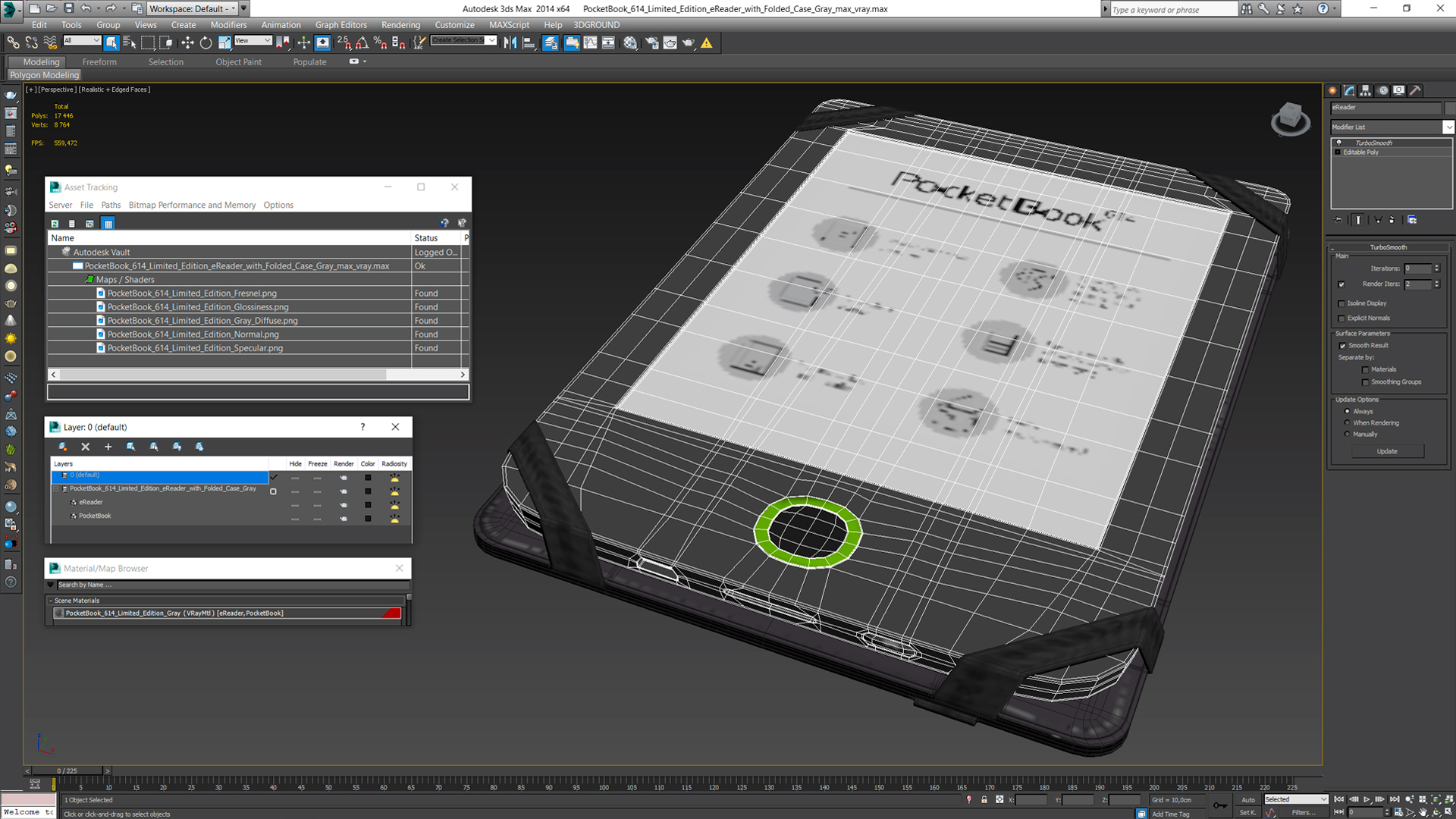Open Material Editor icon in toolbar

630,42
